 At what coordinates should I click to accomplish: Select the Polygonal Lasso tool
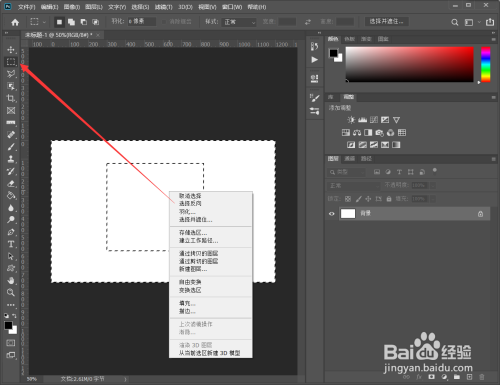coord(11,74)
